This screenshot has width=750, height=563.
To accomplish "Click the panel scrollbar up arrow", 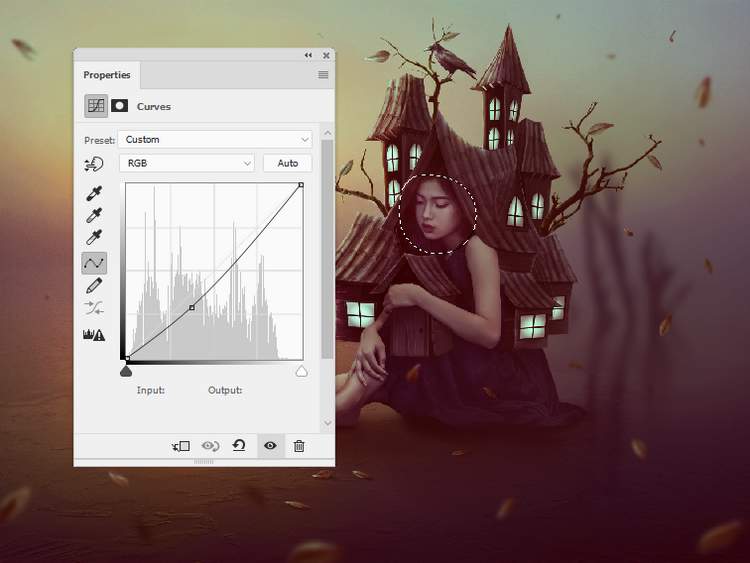I will click(328, 132).
